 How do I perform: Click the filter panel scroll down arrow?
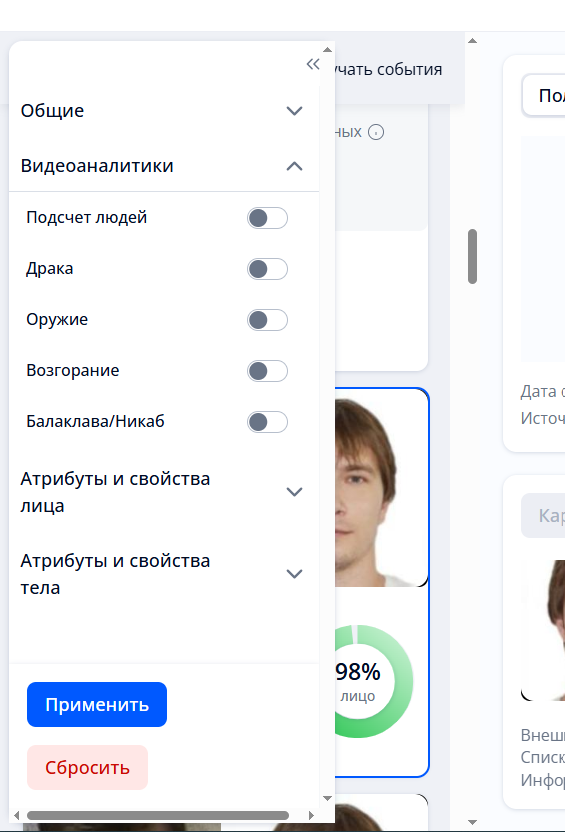327,798
